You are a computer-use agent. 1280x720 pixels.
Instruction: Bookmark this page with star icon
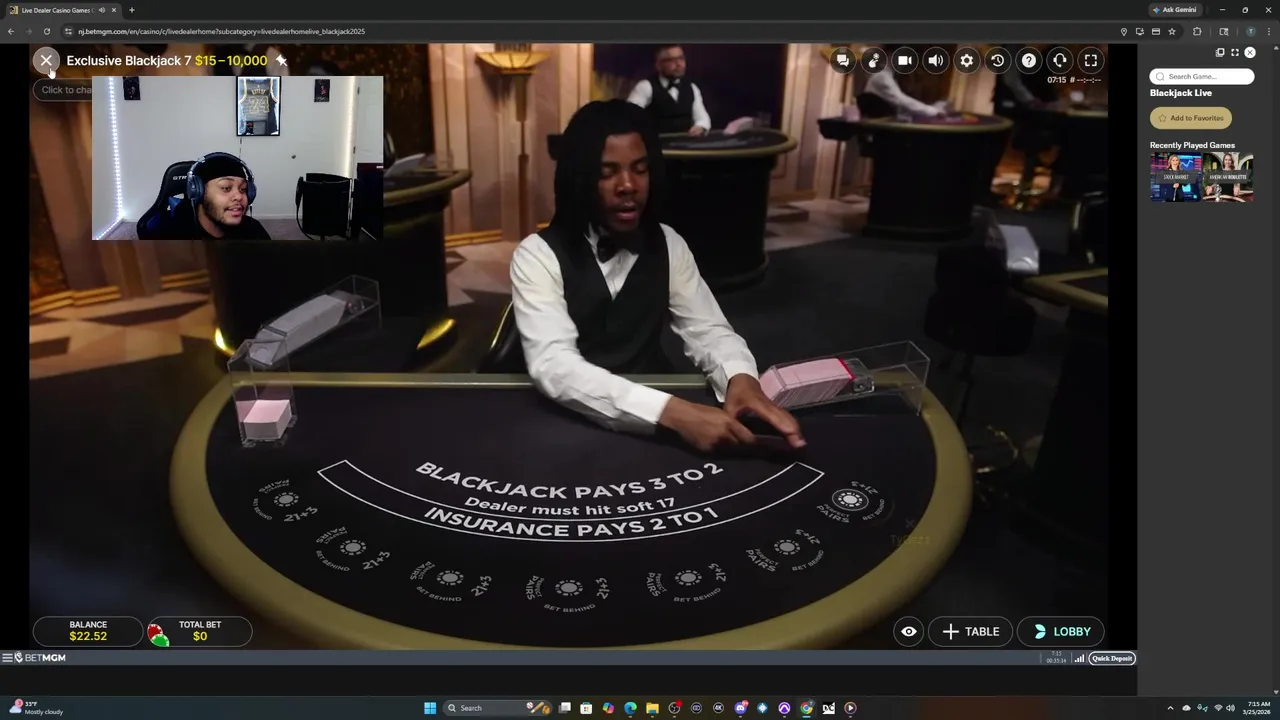point(1172,31)
